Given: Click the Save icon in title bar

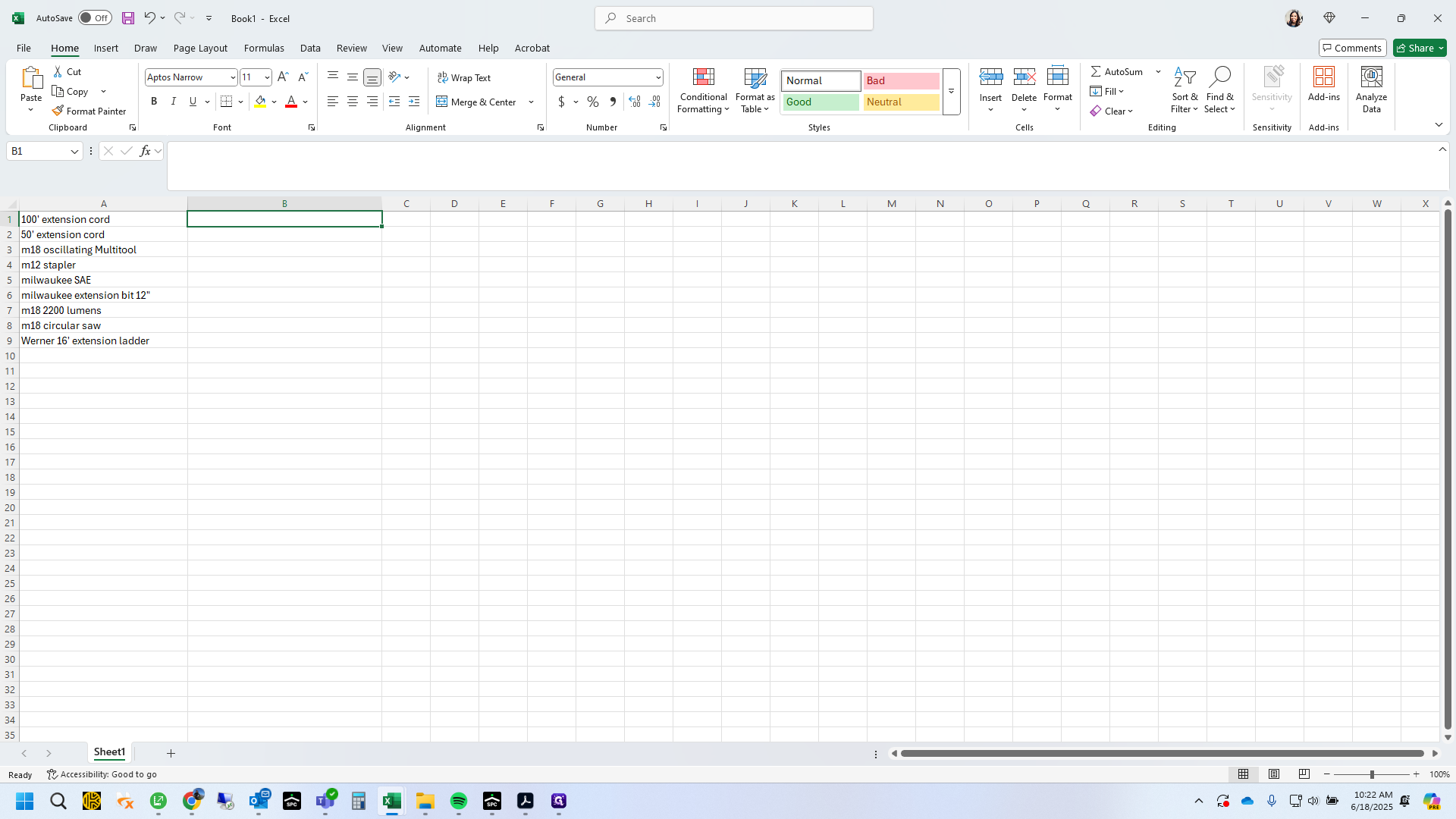Looking at the screenshot, I should click(x=128, y=18).
